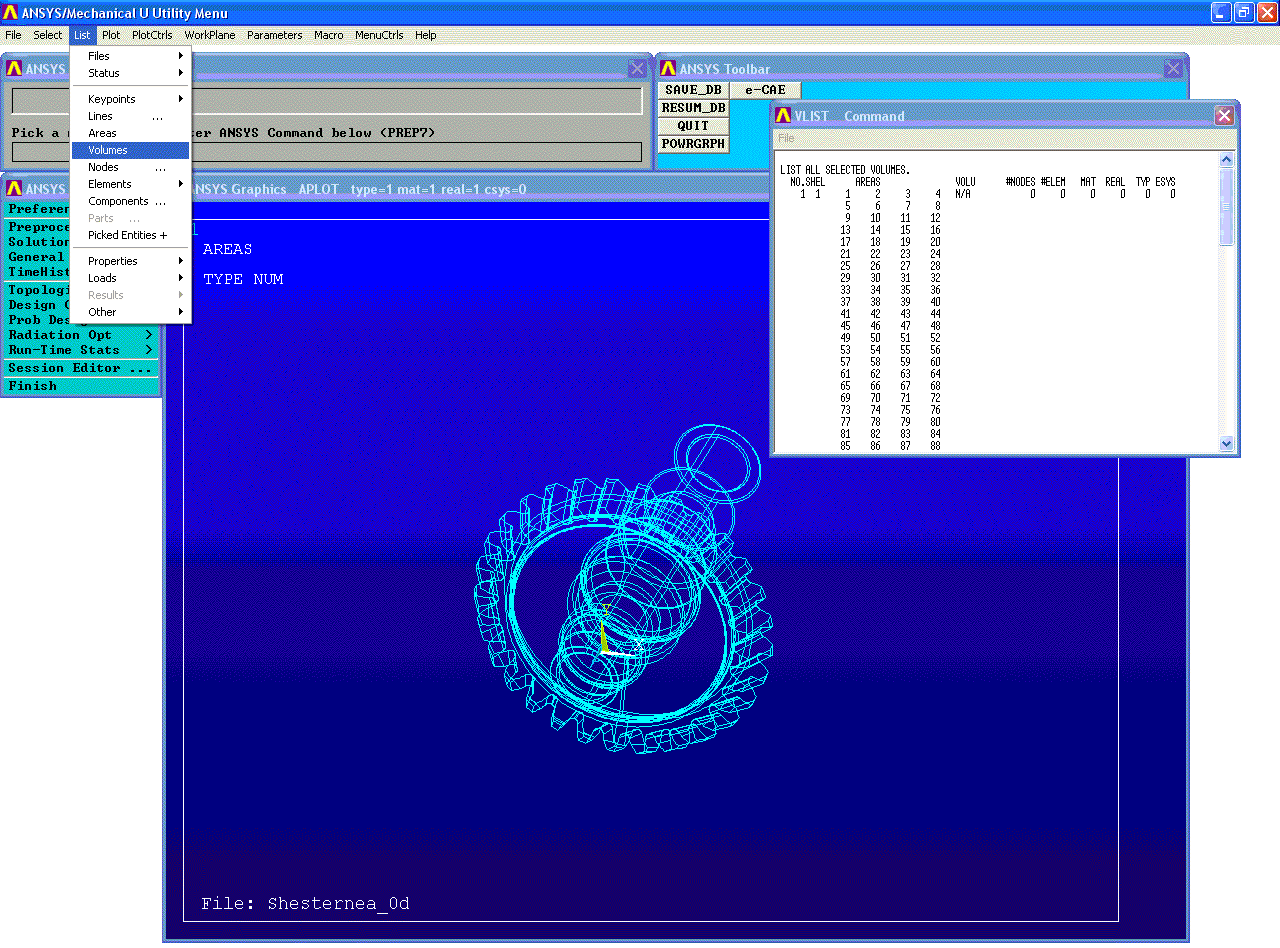The height and width of the screenshot is (948, 1280).
Task: Click 'LIST ALL SELECTED VOLUMES.' text
Action: (x=845, y=171)
